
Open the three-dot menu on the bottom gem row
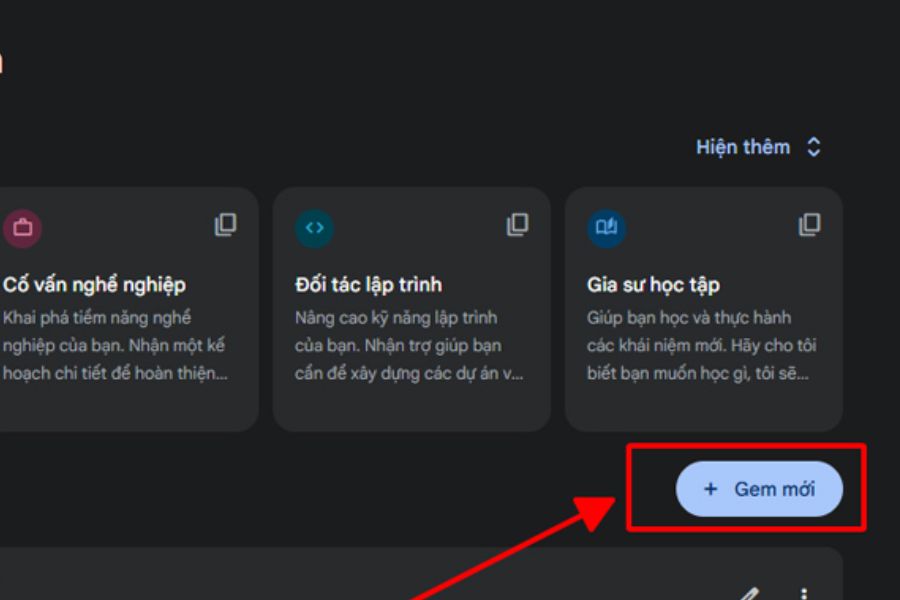tap(805, 594)
